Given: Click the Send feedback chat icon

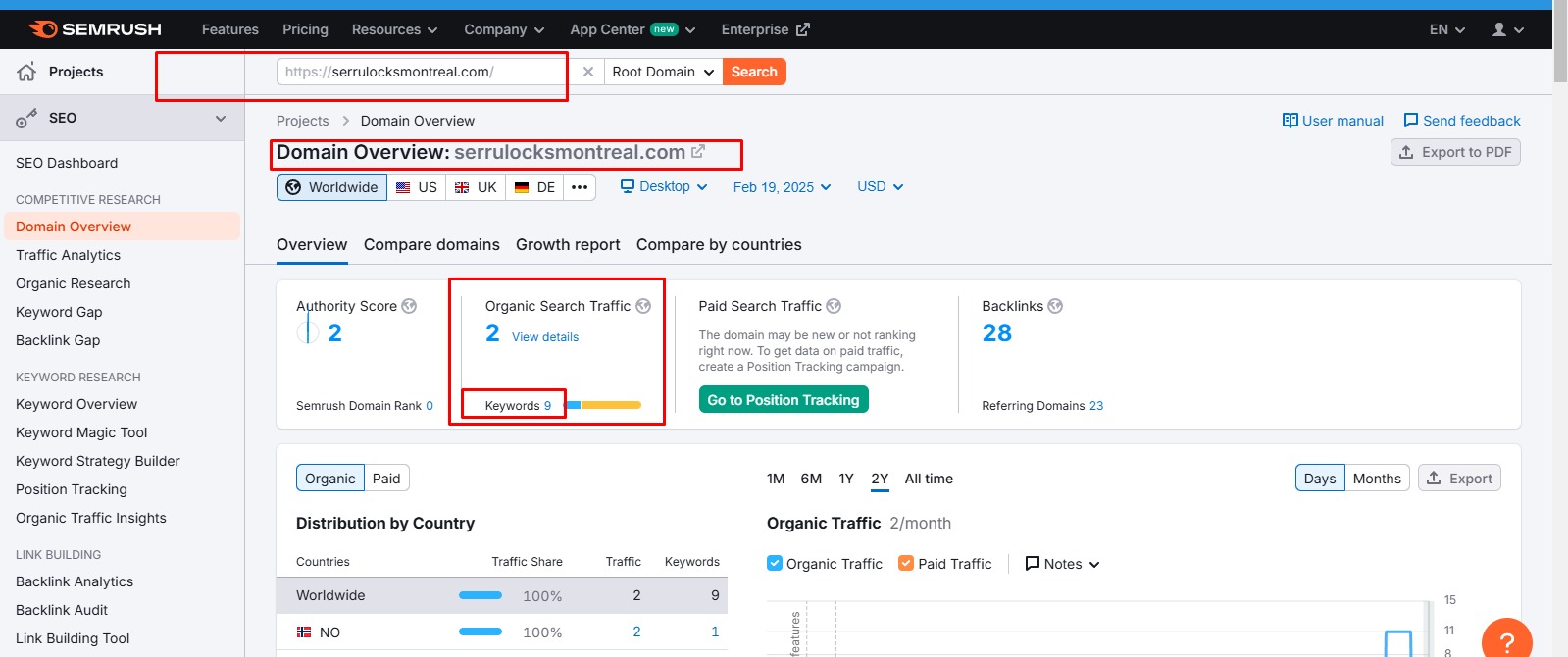Looking at the screenshot, I should (x=1411, y=121).
